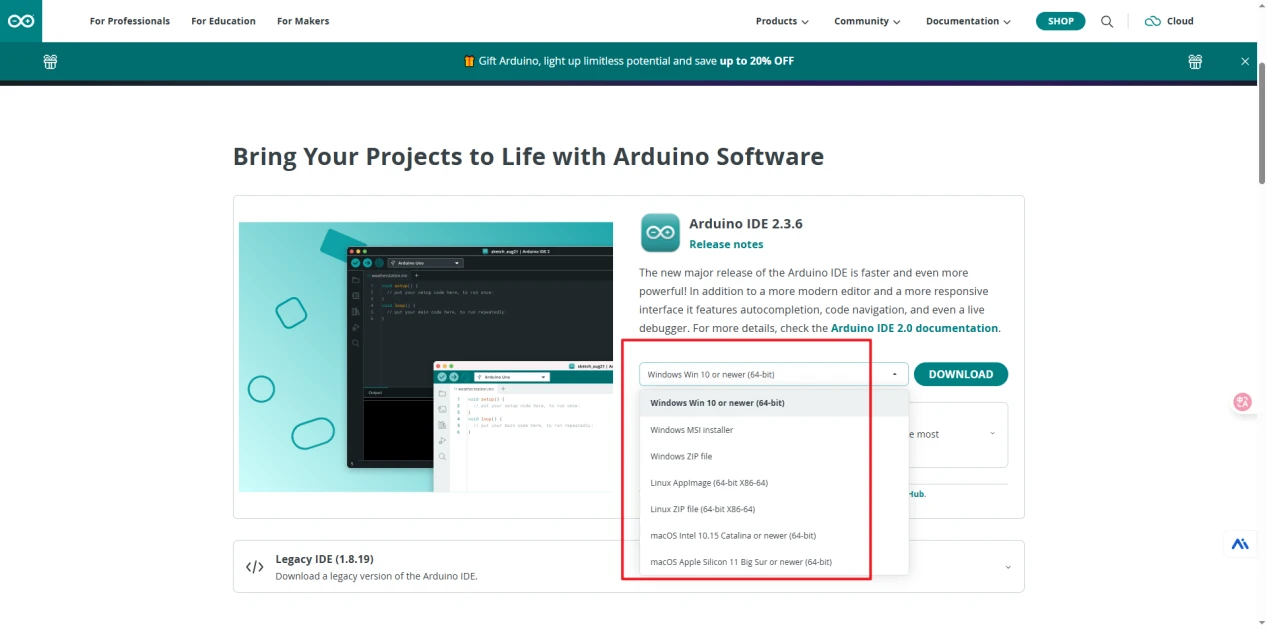The image size is (1267, 629).
Task: Open the Products menu
Action: (782, 21)
